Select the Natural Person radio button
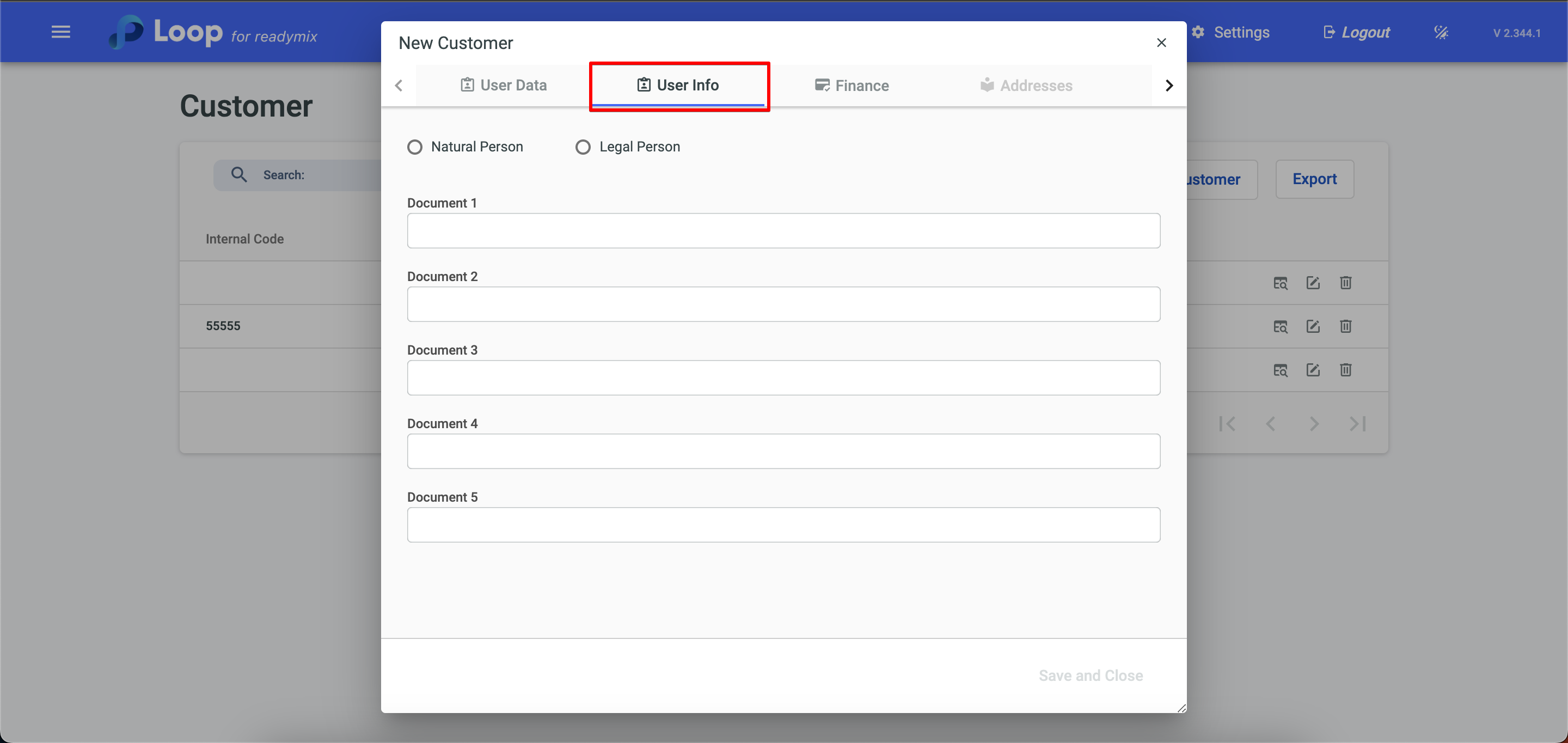The height and width of the screenshot is (743, 1568). 414,148
